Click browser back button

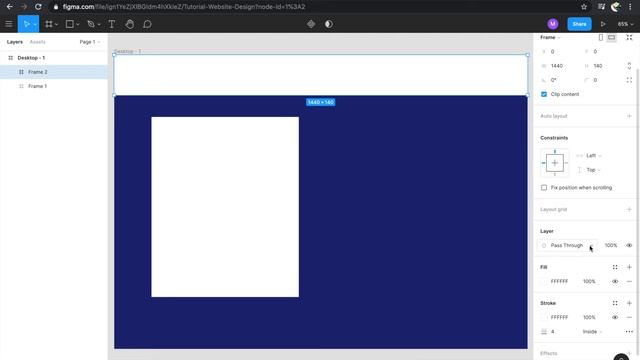click(9, 7)
